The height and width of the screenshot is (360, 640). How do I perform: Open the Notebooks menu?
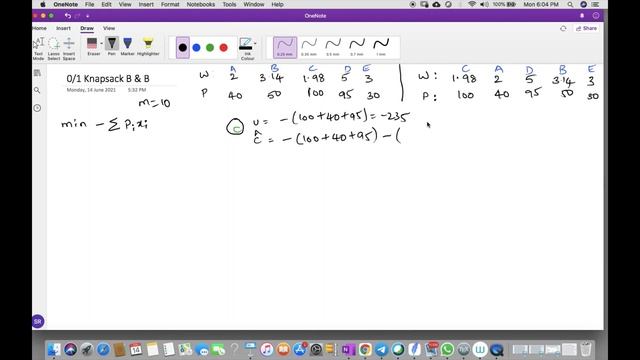pyautogui.click(x=200, y=4)
